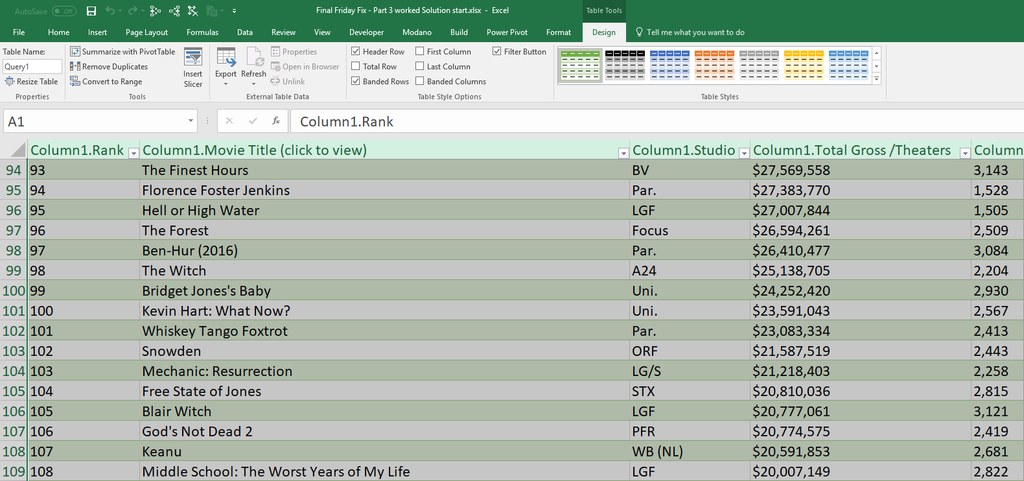Click the Unlink button
This screenshot has width=1024, height=481.
tap(288, 82)
